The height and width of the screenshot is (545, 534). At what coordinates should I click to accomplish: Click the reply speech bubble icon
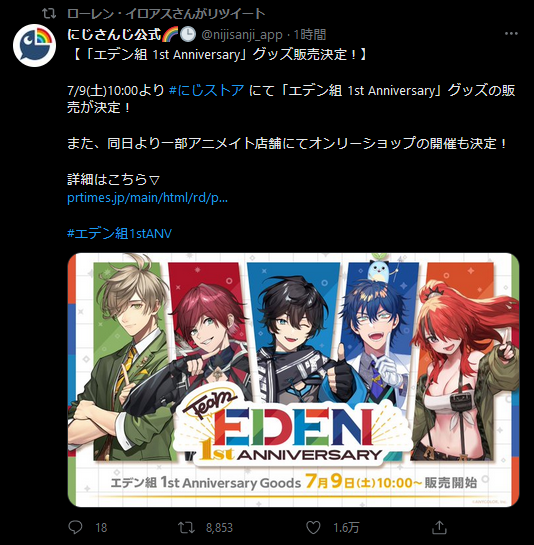75,527
